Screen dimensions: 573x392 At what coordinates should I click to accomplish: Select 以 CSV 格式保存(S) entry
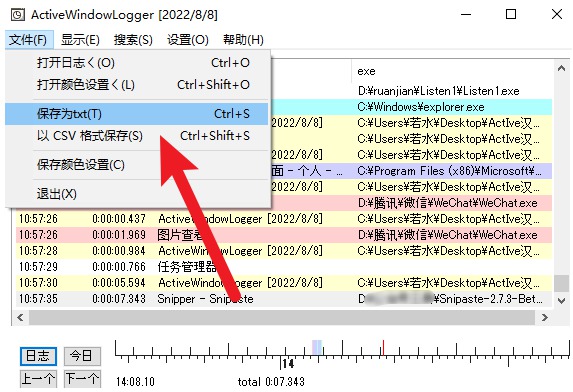click(137, 136)
